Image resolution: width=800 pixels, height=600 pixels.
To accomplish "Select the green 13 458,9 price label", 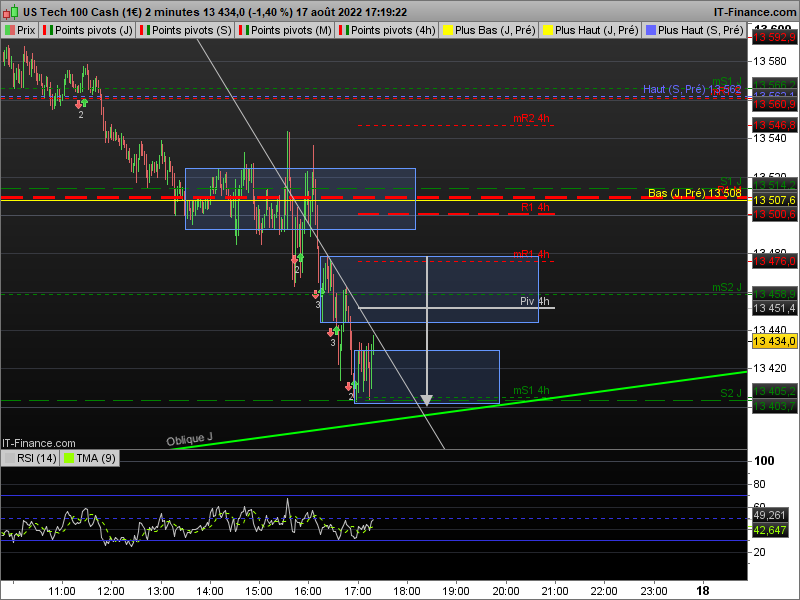I will tap(774, 294).
